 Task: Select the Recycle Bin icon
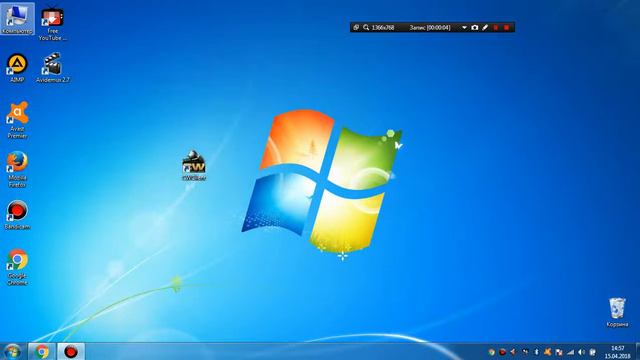pyautogui.click(x=617, y=312)
